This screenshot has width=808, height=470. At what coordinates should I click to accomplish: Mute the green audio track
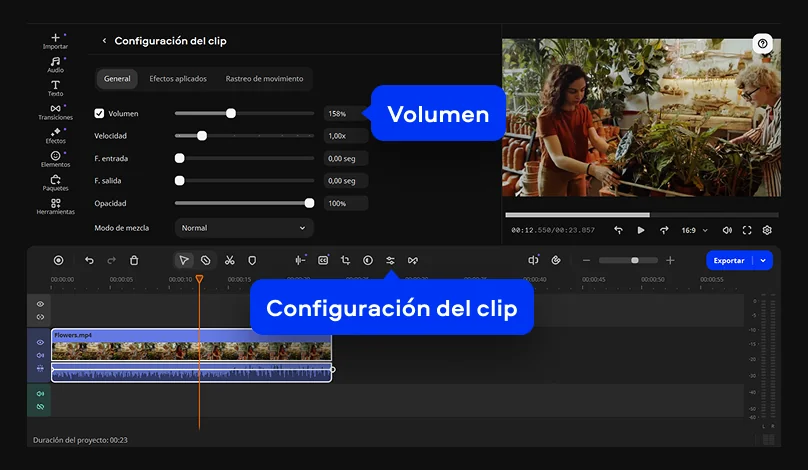(x=40, y=394)
